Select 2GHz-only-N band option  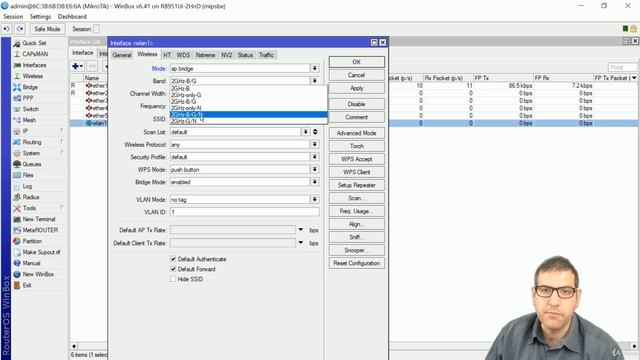(x=249, y=108)
